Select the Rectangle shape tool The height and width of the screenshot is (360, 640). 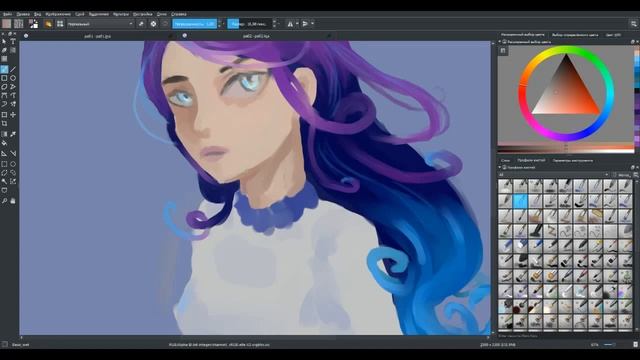[4, 78]
